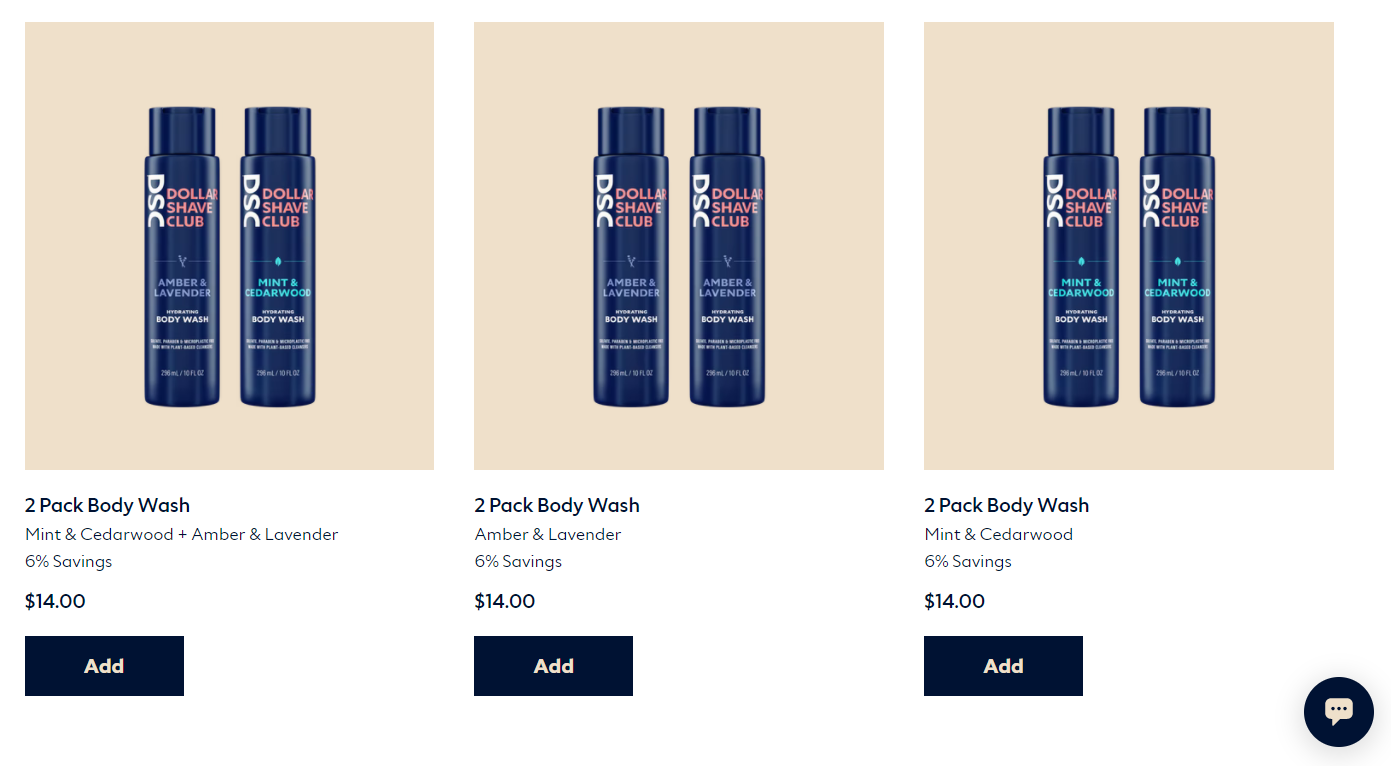The width and height of the screenshot is (1391, 766).
Task: Click 6% Savings under the Mint & Cedarwood only pack
Action: pos(968,561)
